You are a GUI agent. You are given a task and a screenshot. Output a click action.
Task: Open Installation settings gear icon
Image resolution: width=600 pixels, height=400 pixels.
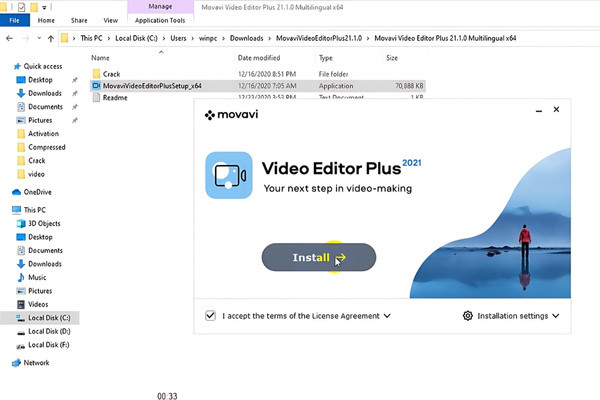(468, 316)
